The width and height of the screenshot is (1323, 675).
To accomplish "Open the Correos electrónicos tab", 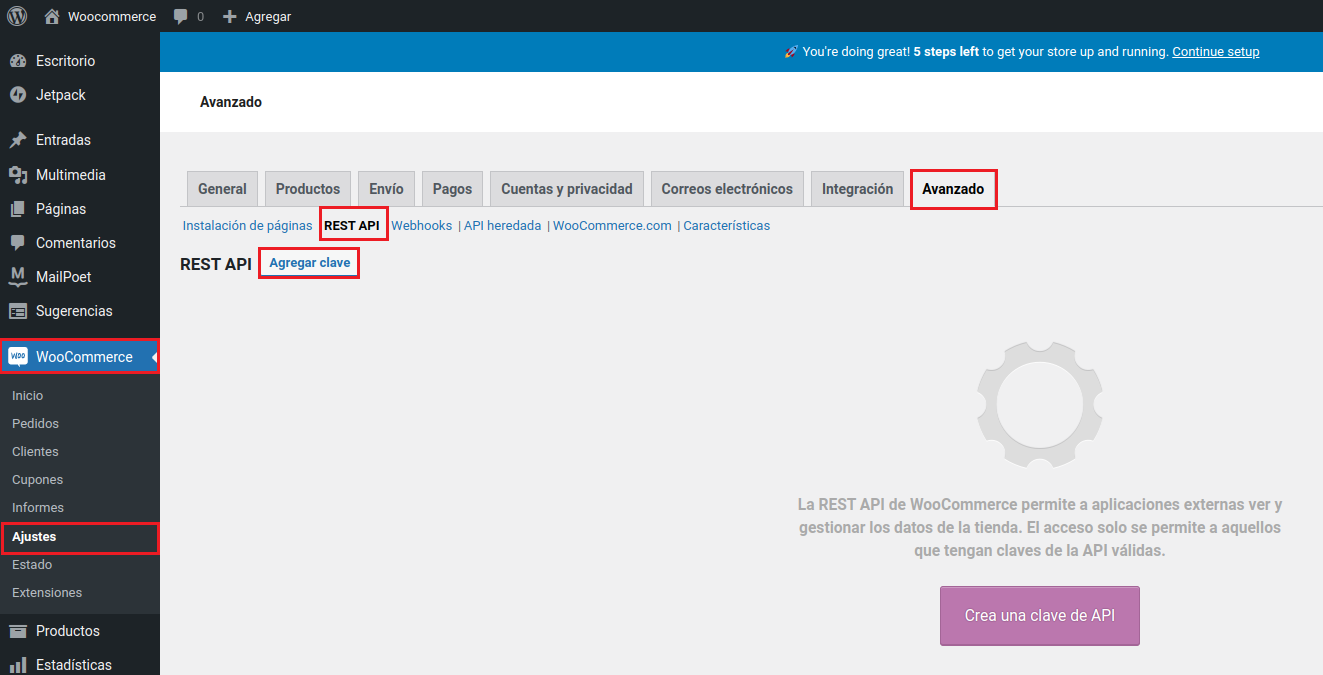I will pos(727,188).
